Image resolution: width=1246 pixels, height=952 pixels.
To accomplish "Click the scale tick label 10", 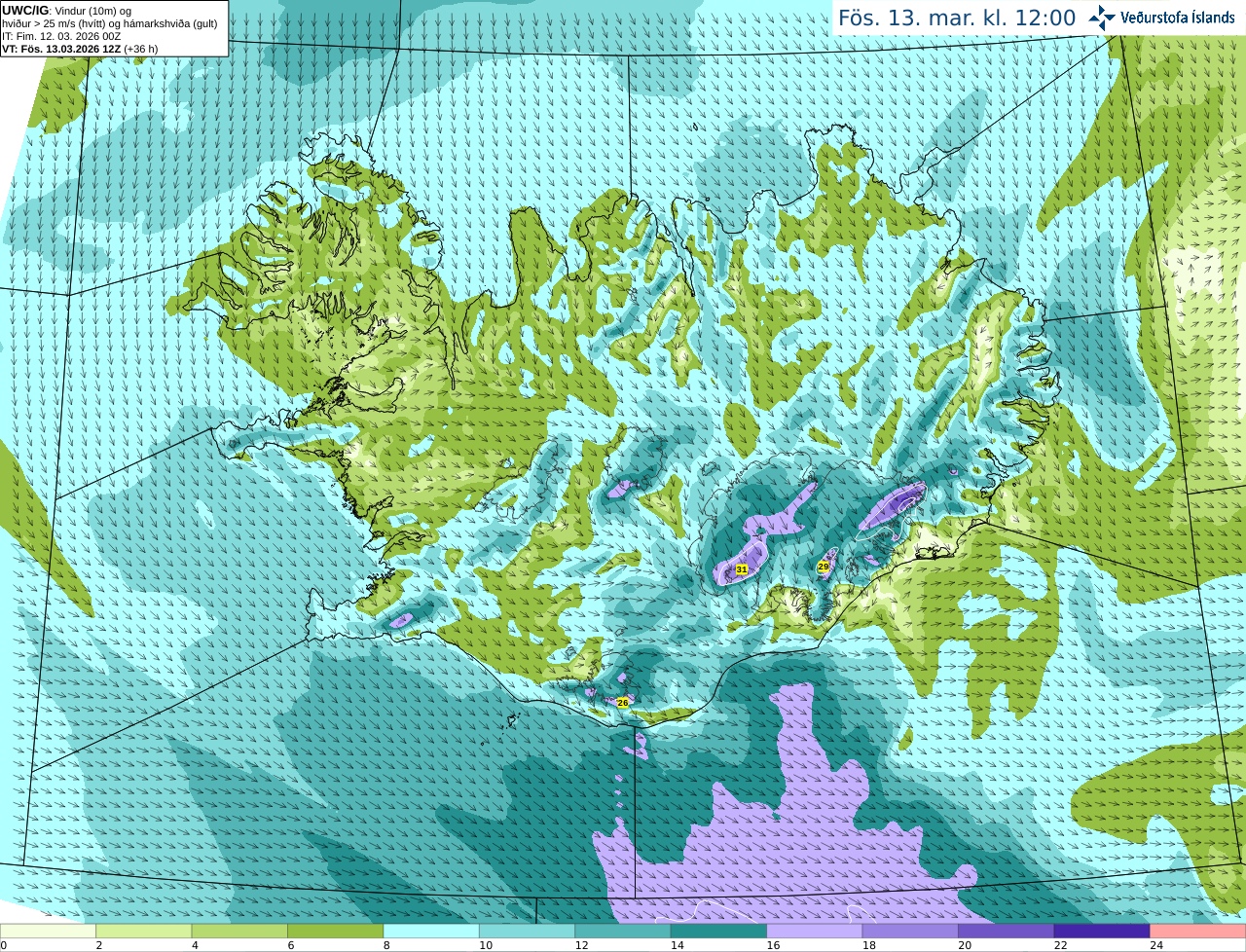I will pyautogui.click(x=486, y=945).
